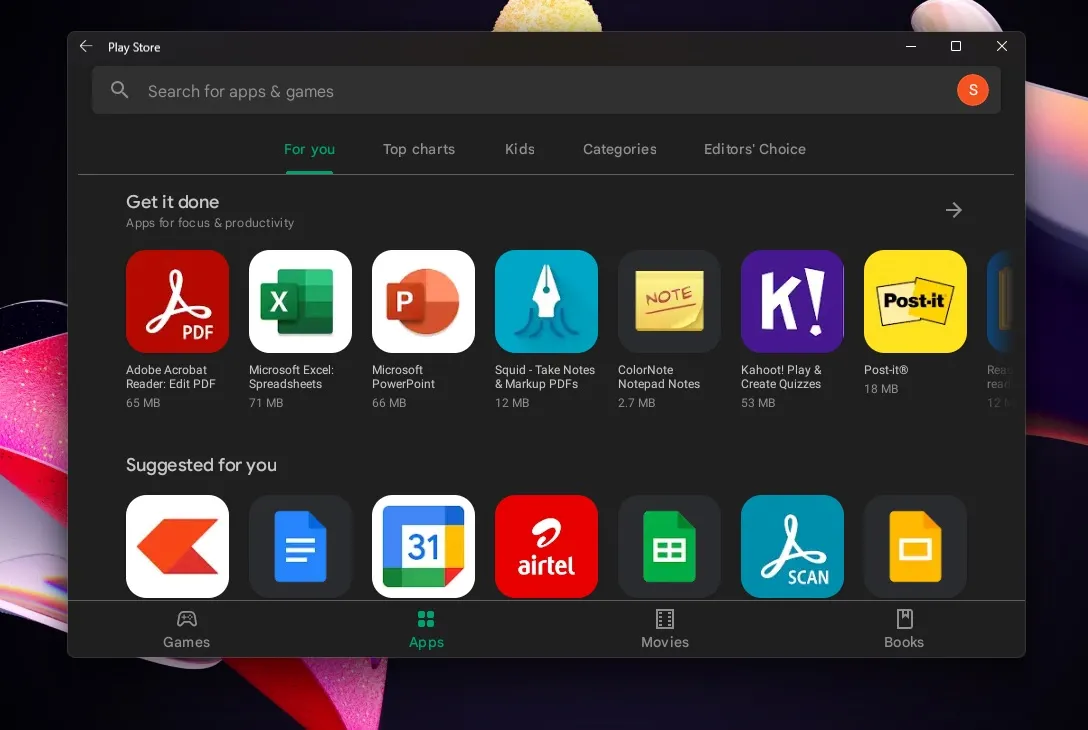This screenshot has width=1088, height=730.
Task: Open the Microsoft Excel app icon
Action: (x=300, y=301)
